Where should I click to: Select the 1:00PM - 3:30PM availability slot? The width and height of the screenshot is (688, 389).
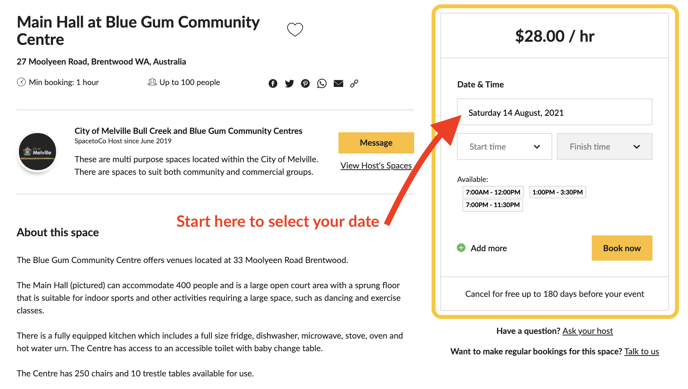pyautogui.click(x=558, y=192)
